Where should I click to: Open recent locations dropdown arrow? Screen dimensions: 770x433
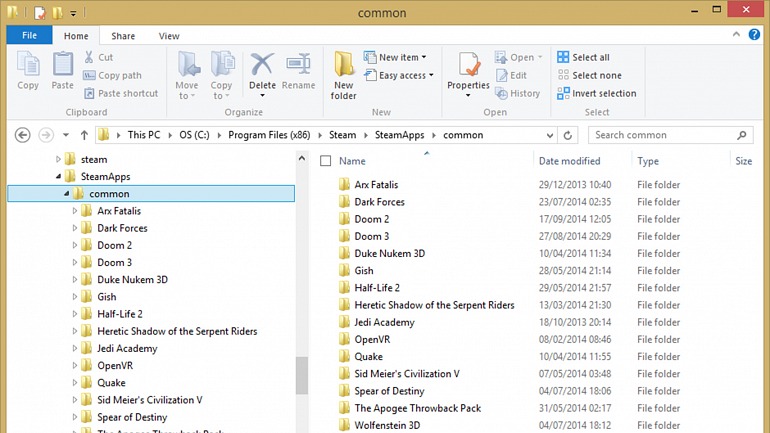point(66,135)
